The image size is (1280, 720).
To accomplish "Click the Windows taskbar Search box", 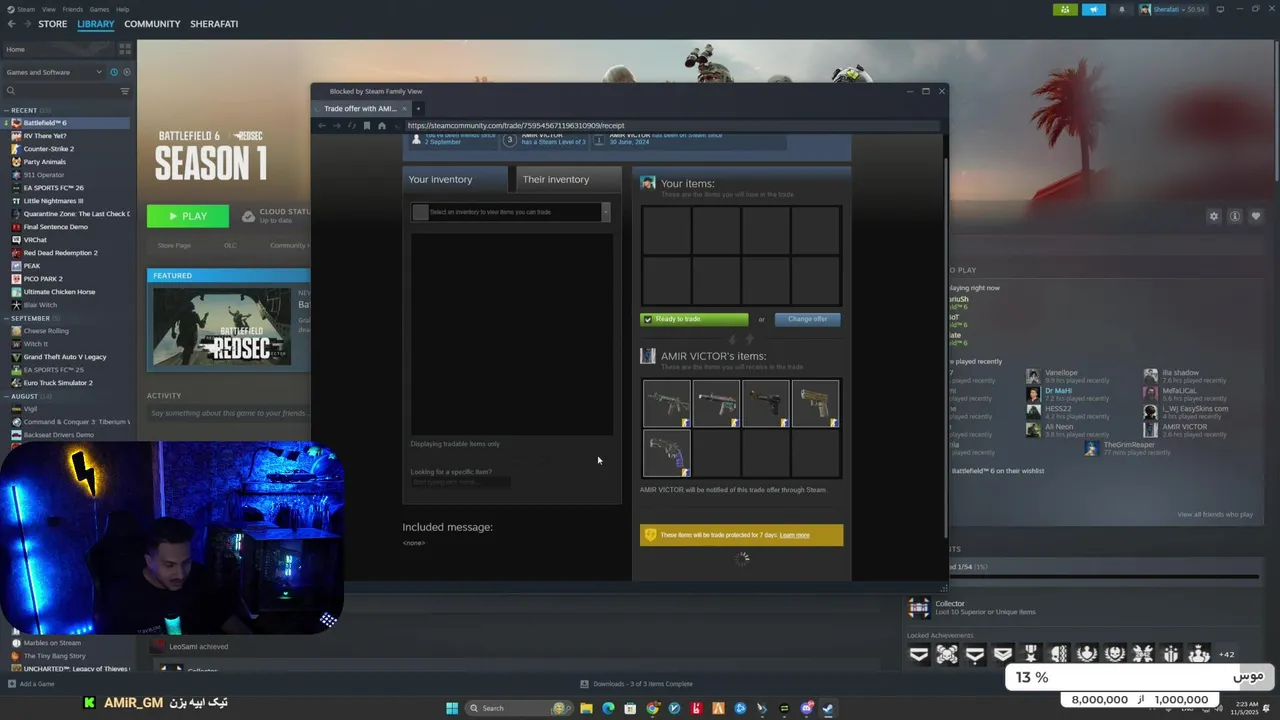I will (517, 708).
